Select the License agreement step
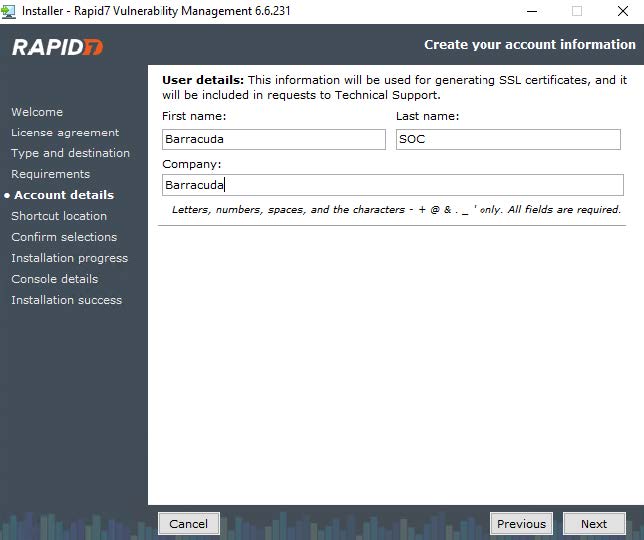 (x=65, y=133)
